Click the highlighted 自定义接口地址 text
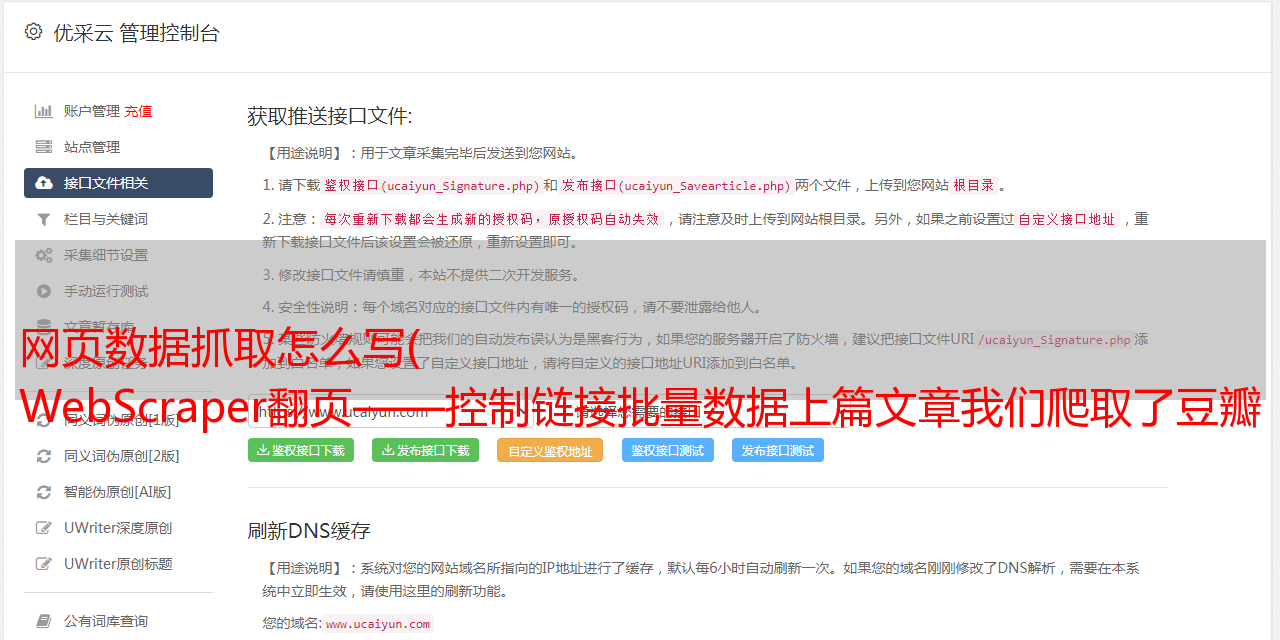The width and height of the screenshot is (1280, 640). pyautogui.click(x=1066, y=219)
